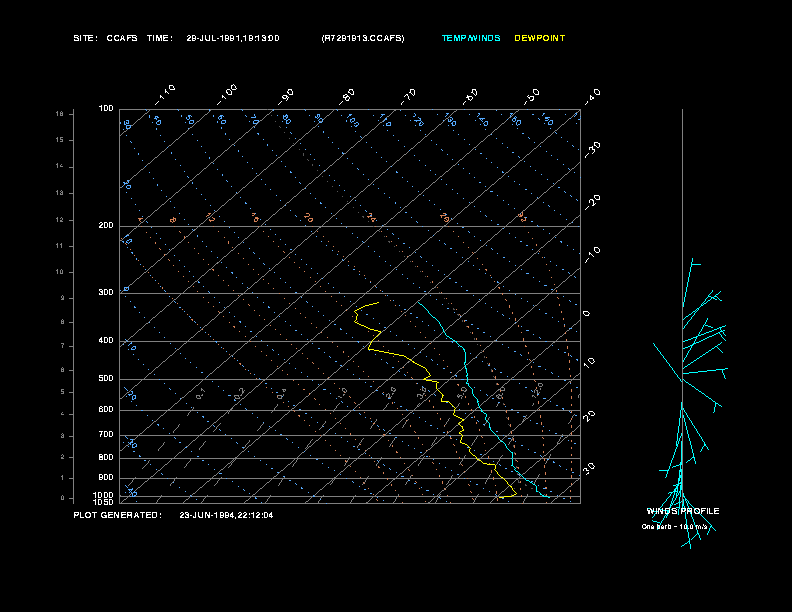Click the 9 km label on height scale
The height and width of the screenshot is (612, 792).
coord(63,298)
